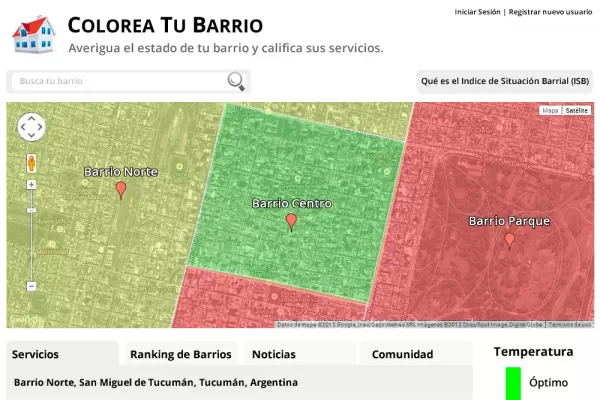Click the Barrio Parque map label
Viewport: 600px width, 400px height.
[x=509, y=221]
